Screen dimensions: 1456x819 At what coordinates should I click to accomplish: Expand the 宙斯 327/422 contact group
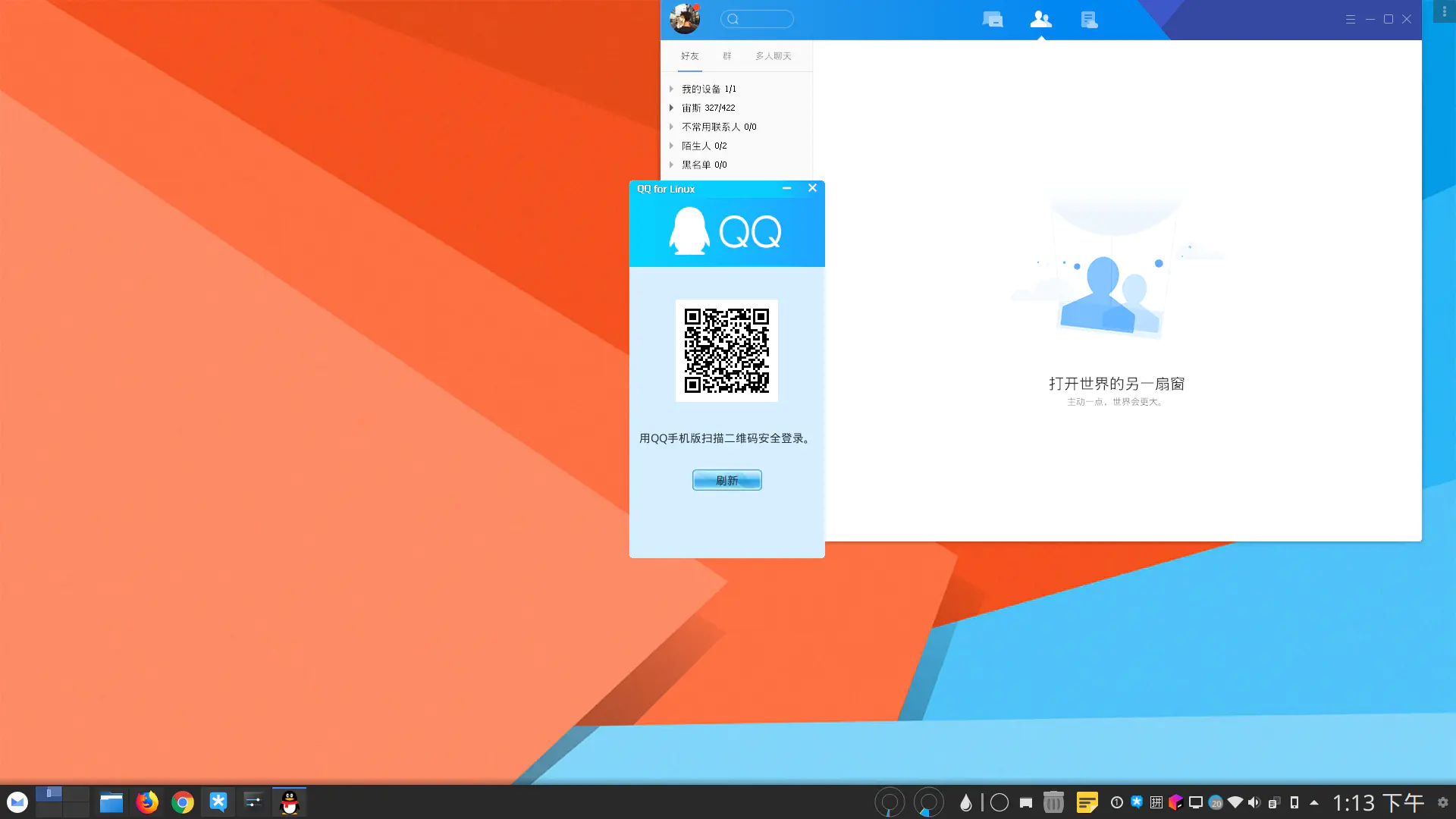[x=672, y=108]
